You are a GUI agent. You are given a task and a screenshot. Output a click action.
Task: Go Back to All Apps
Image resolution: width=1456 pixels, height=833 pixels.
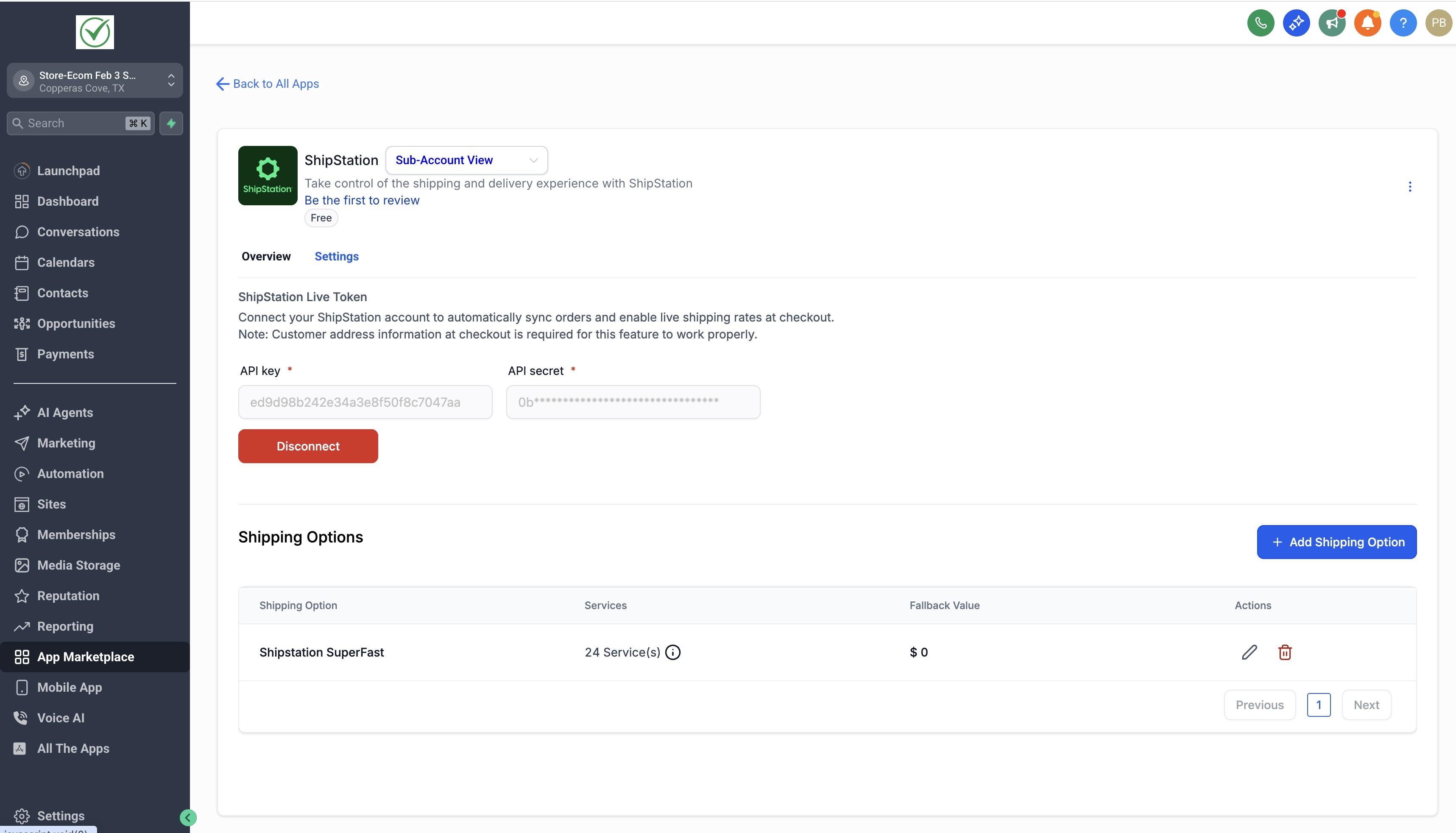click(268, 84)
